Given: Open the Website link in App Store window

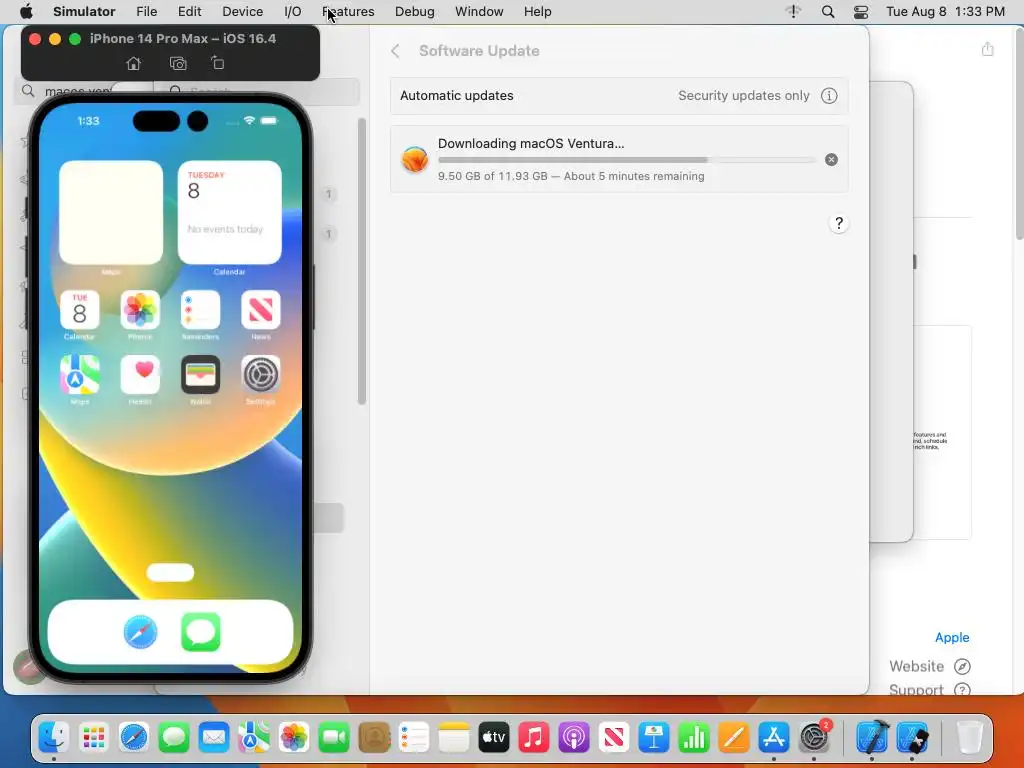Looking at the screenshot, I should (929, 666).
